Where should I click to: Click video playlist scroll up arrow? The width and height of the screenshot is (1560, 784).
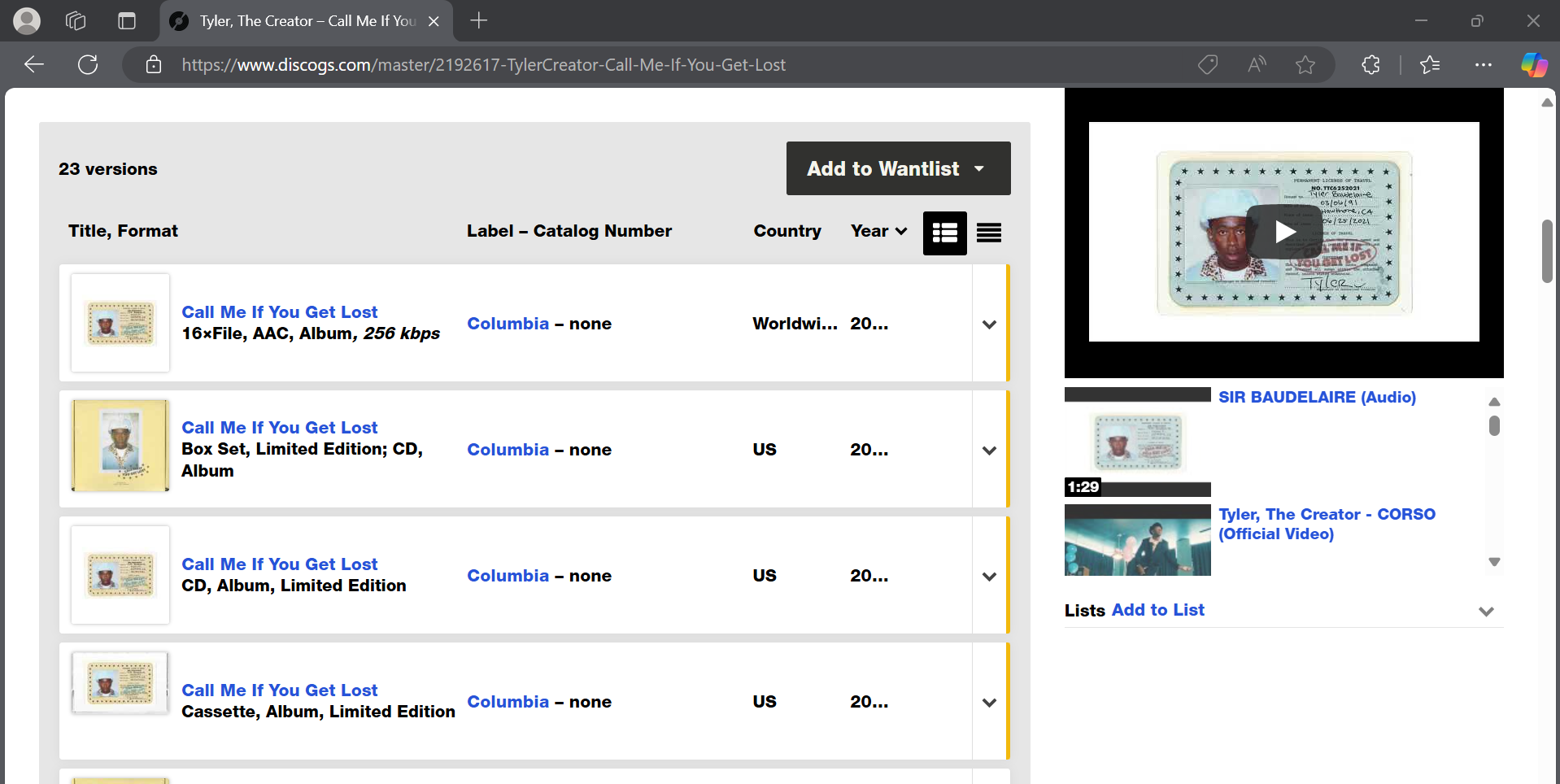(x=1494, y=402)
